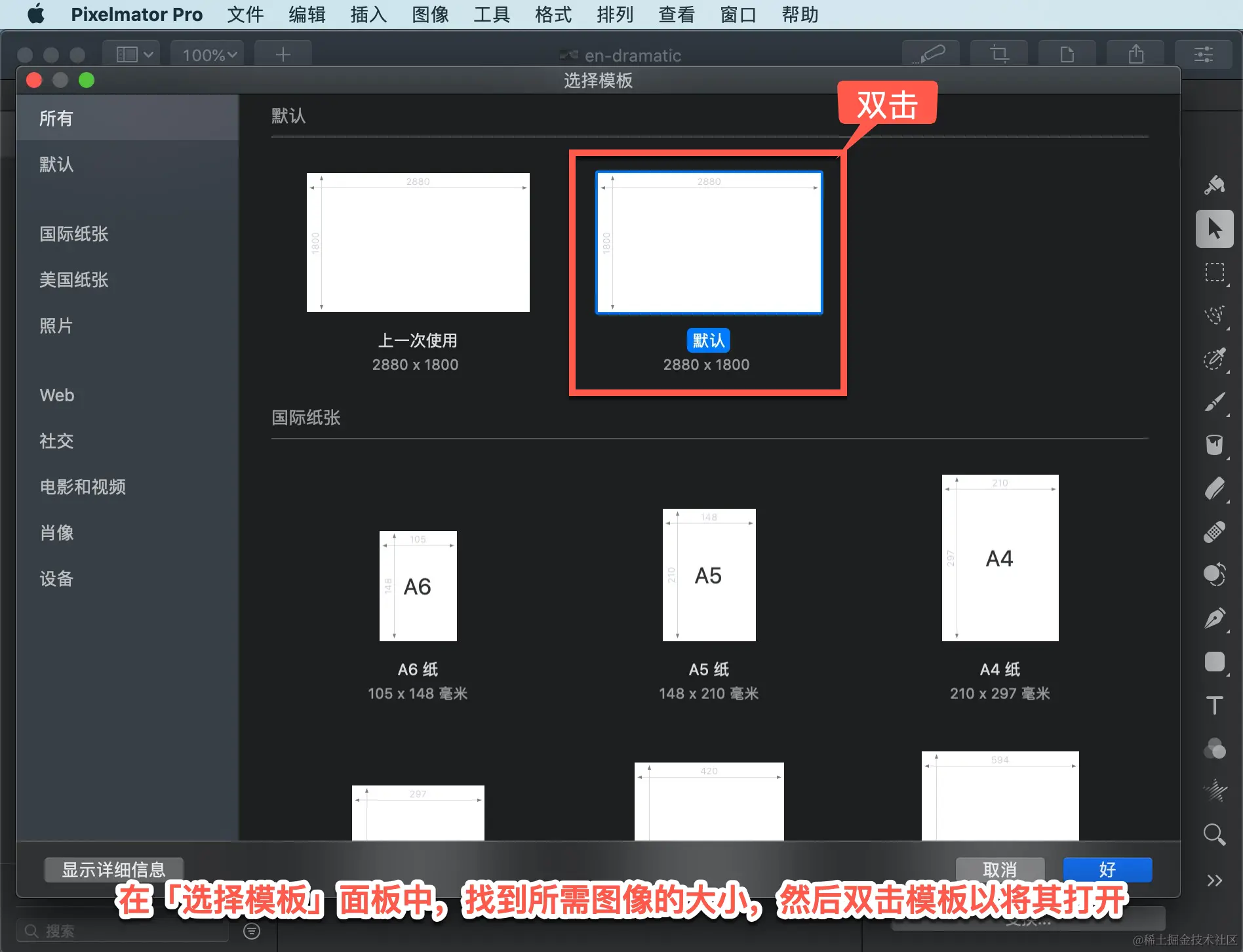Screen dimensions: 1243x952
Task: Select the Shape rounded-rectangle tool
Action: click(1214, 662)
